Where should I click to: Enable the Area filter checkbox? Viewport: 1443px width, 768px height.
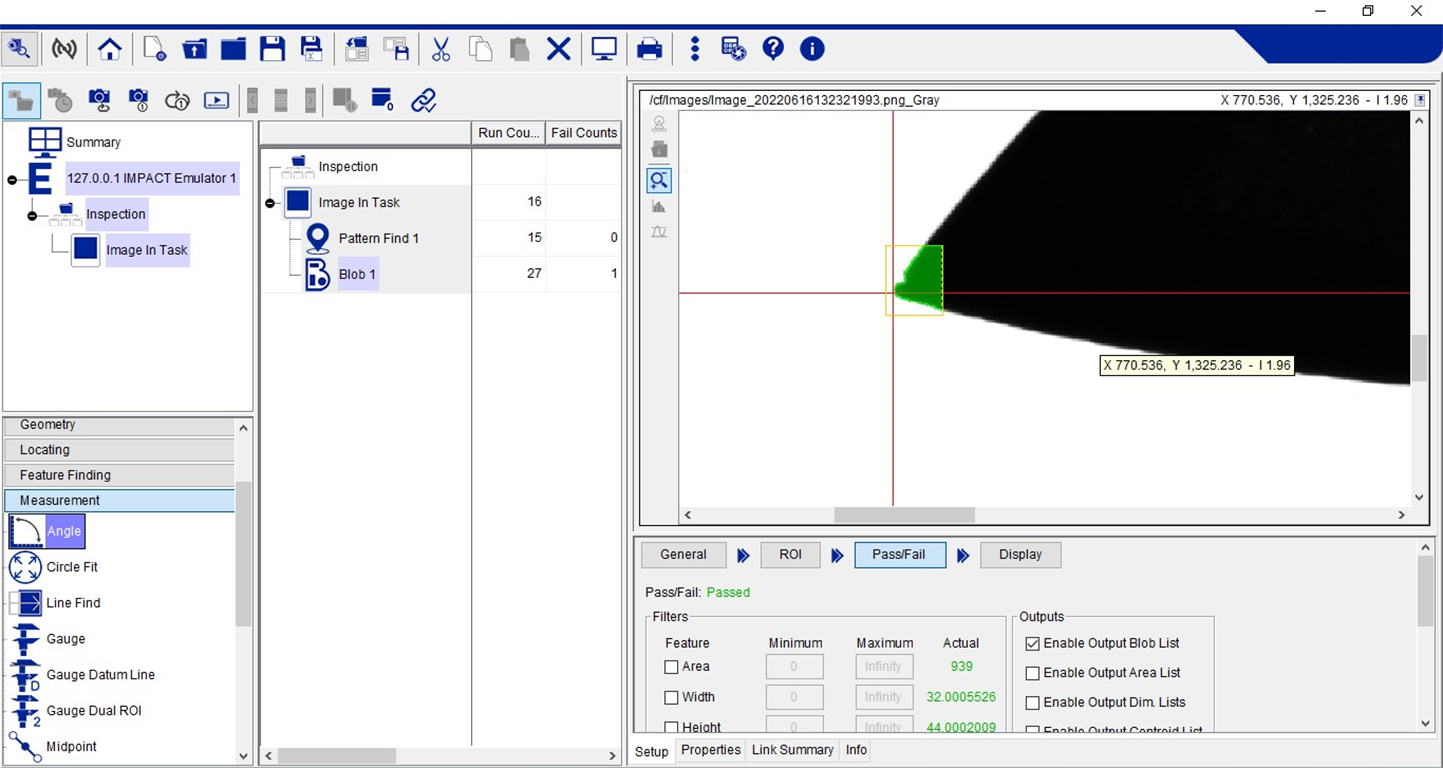672,667
